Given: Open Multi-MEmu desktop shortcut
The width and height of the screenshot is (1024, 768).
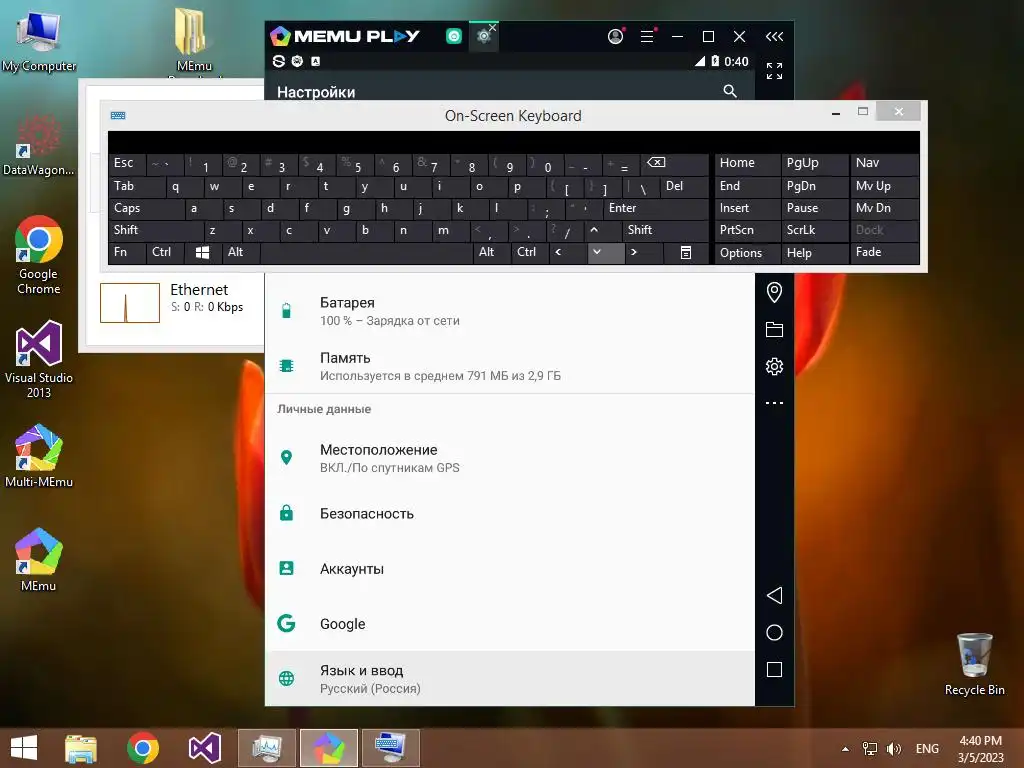Looking at the screenshot, I should pos(39,456).
